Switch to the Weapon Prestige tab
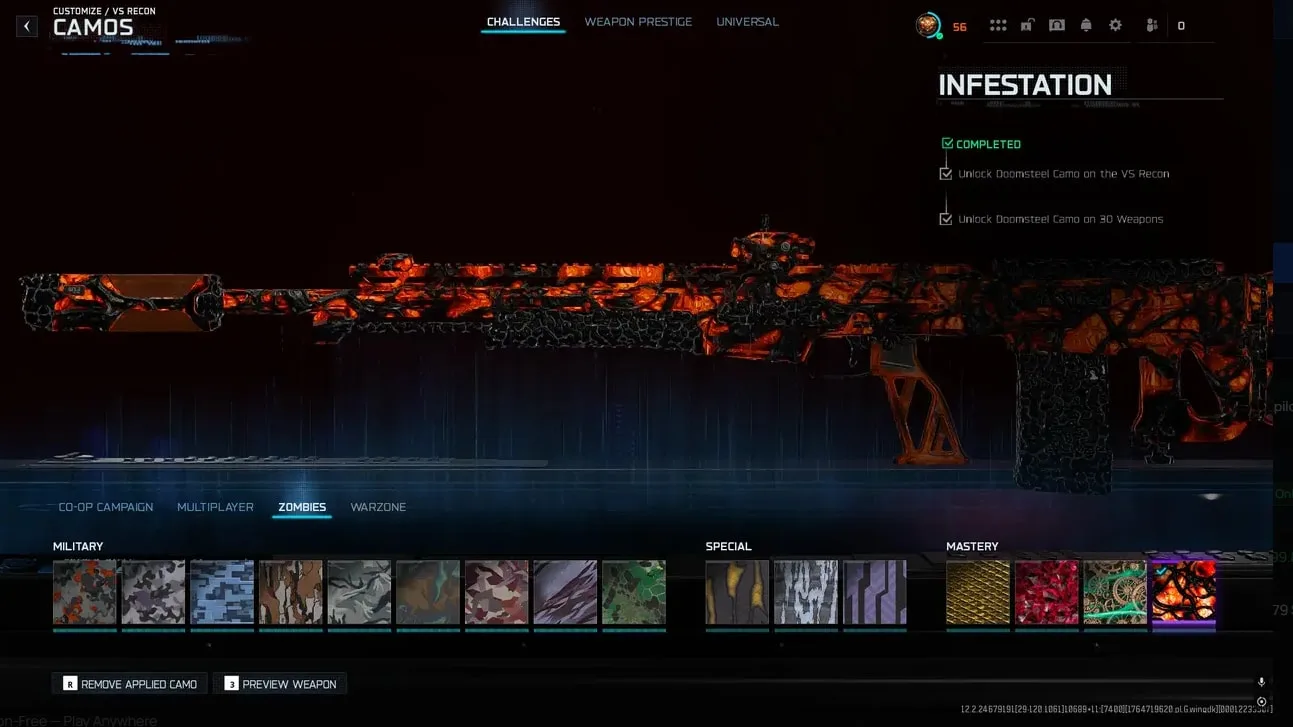Screen dimensions: 1293x727 point(638,22)
